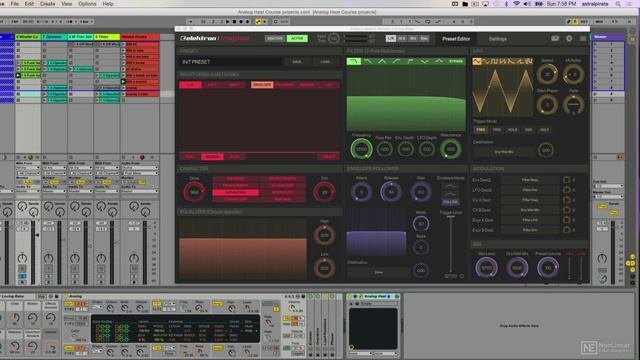Viewport: 640px width, 360px height.
Task: Adjust the Equalizer Low knob
Action: [324, 268]
